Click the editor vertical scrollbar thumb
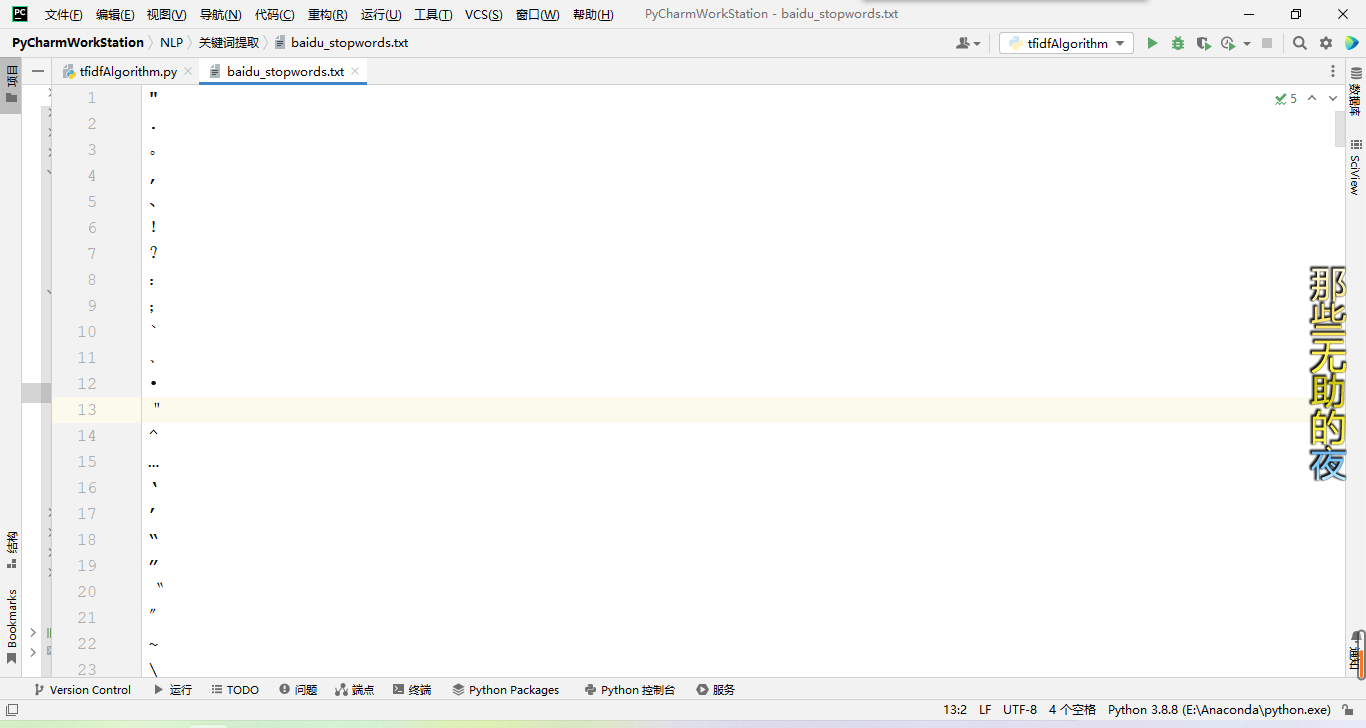 (x=1340, y=128)
